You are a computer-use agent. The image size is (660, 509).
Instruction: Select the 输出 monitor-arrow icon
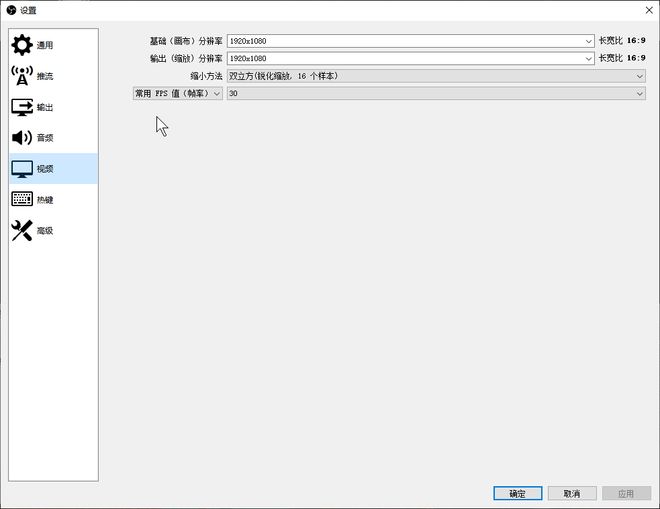coord(21,107)
